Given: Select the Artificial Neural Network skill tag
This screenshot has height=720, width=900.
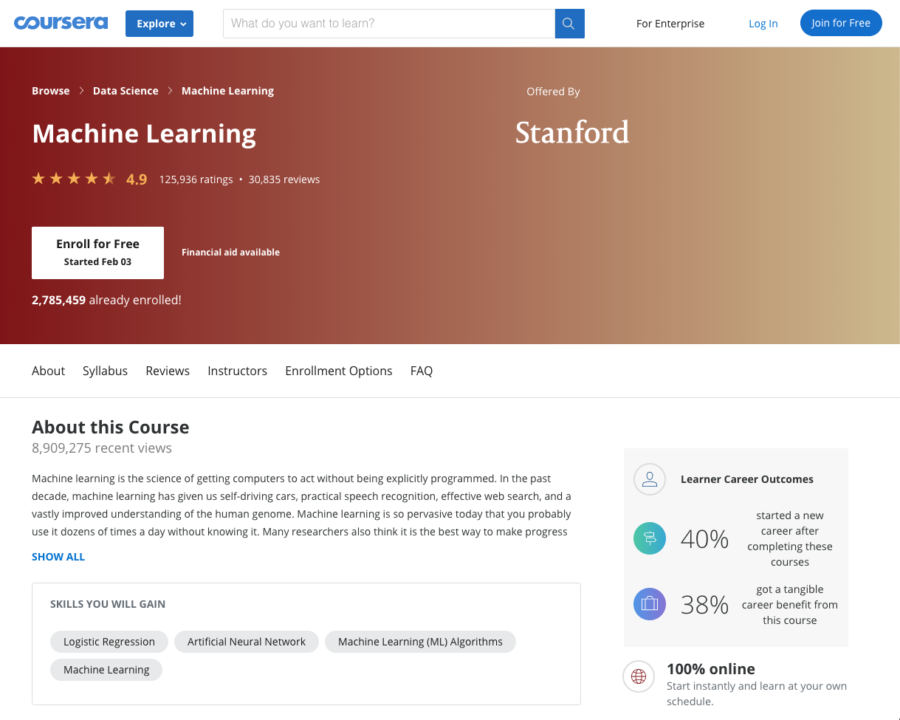Looking at the screenshot, I should point(246,641).
